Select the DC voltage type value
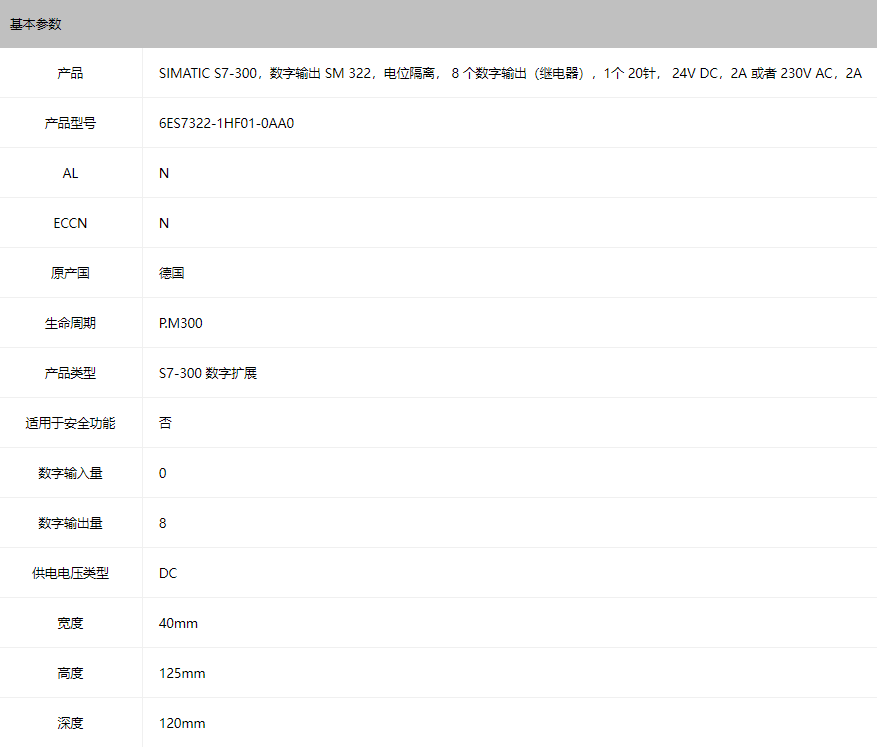 point(168,573)
